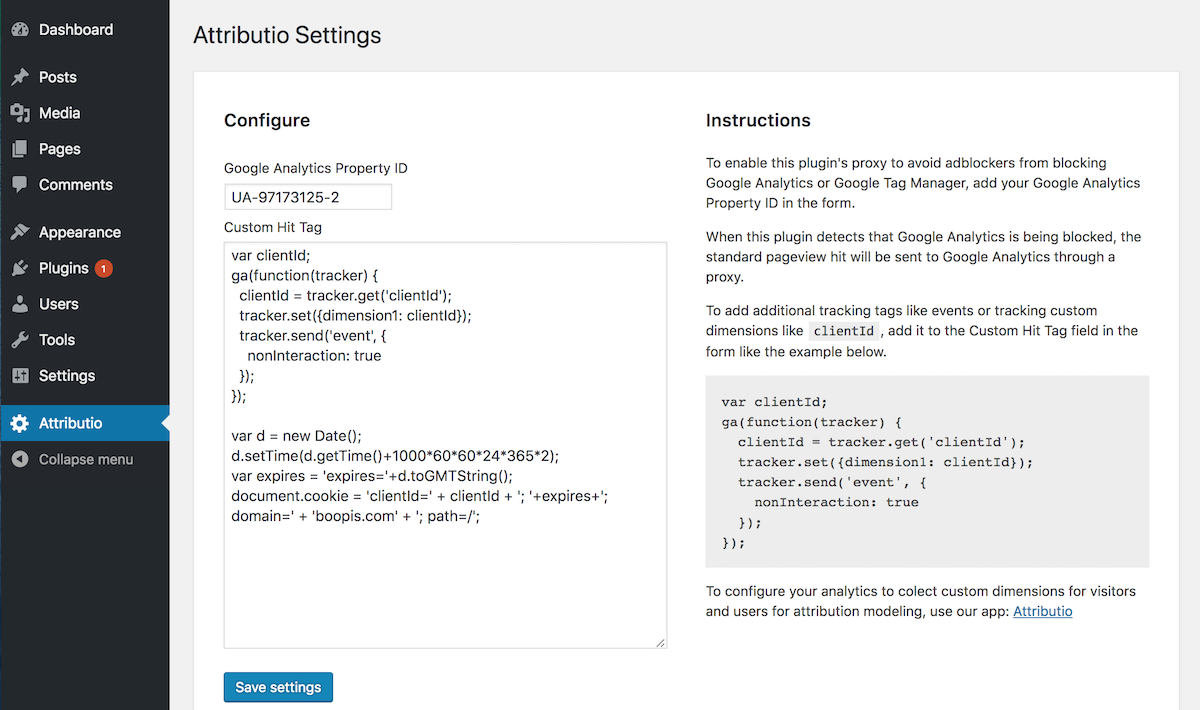Click the Pages icon in sidebar
1200x710 pixels.
tap(20, 149)
